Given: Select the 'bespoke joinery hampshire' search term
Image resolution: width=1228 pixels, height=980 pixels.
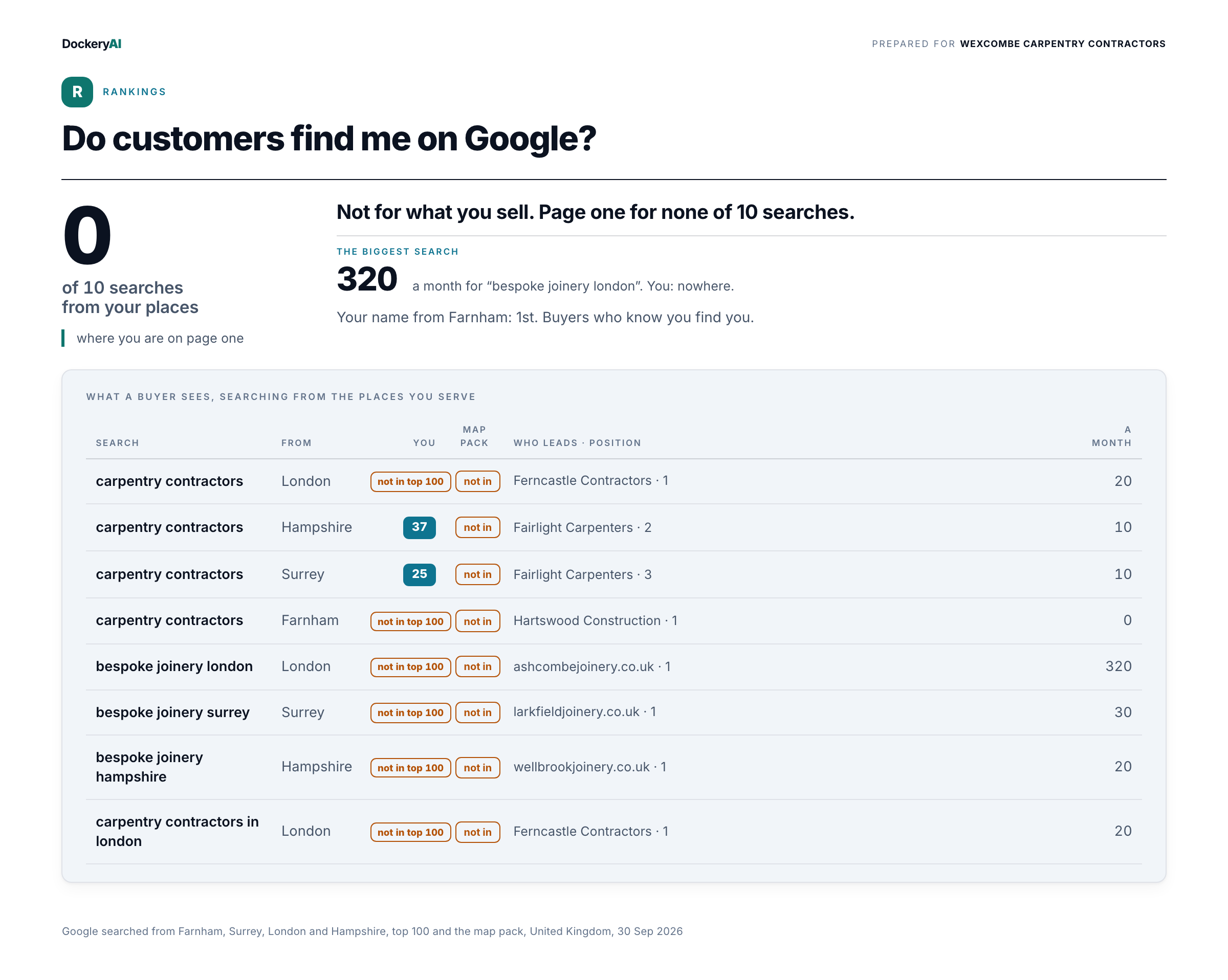Looking at the screenshot, I should [149, 767].
